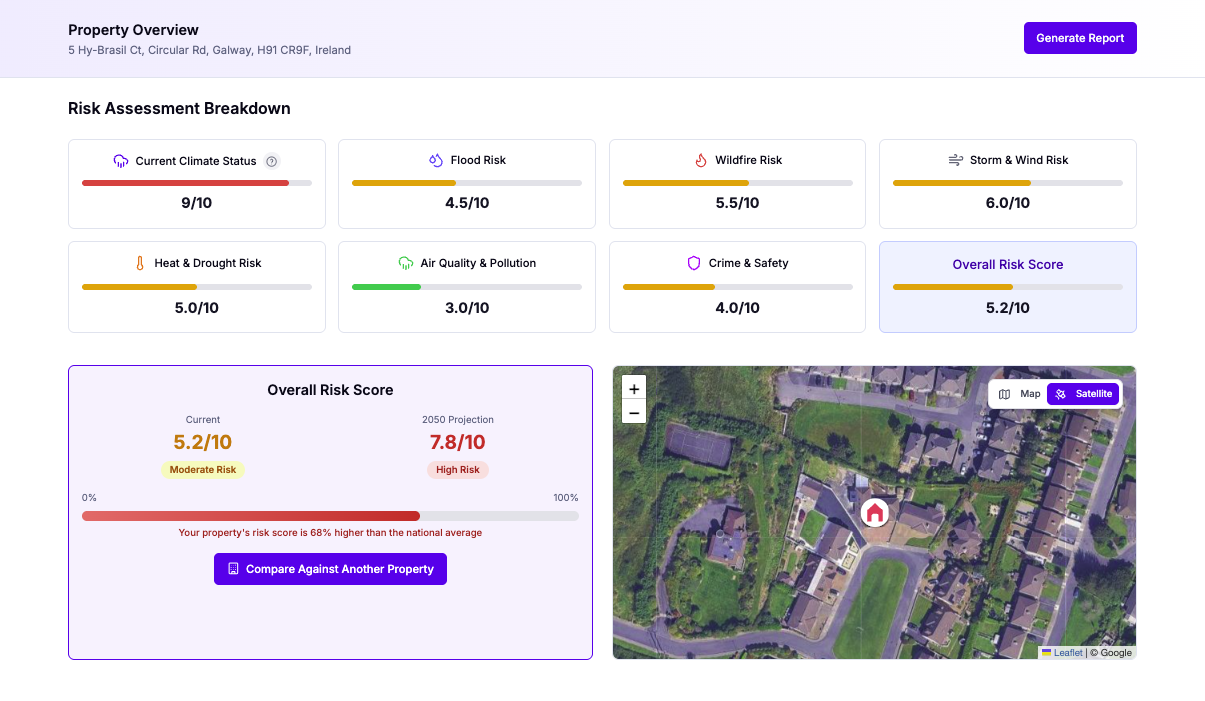Click Compare Against Another Property
The width and height of the screenshot is (1205, 701).
pos(330,568)
